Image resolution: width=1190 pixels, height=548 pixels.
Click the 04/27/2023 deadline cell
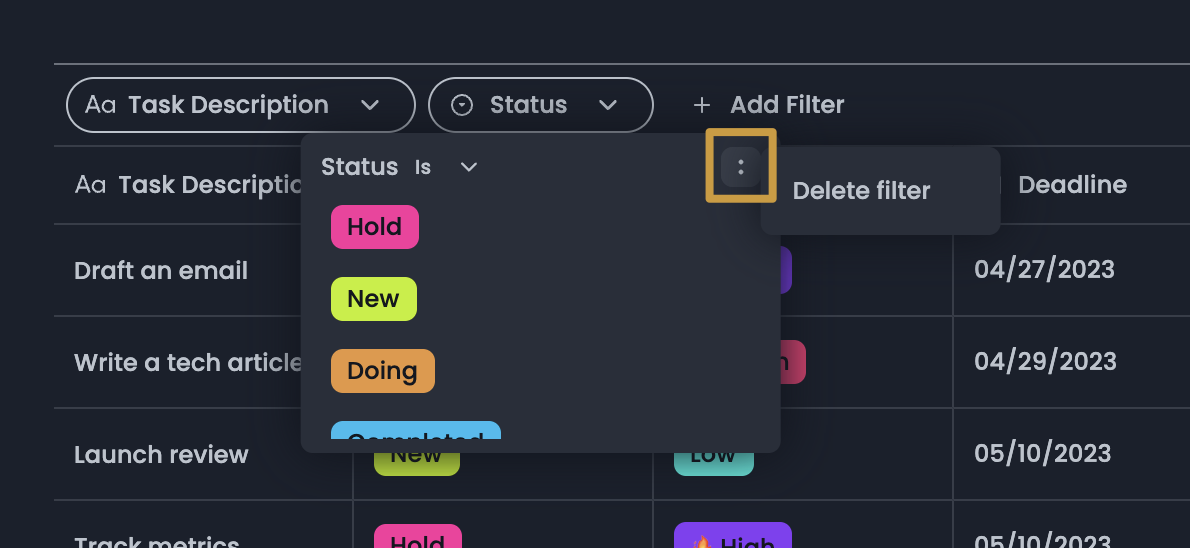[1044, 270]
